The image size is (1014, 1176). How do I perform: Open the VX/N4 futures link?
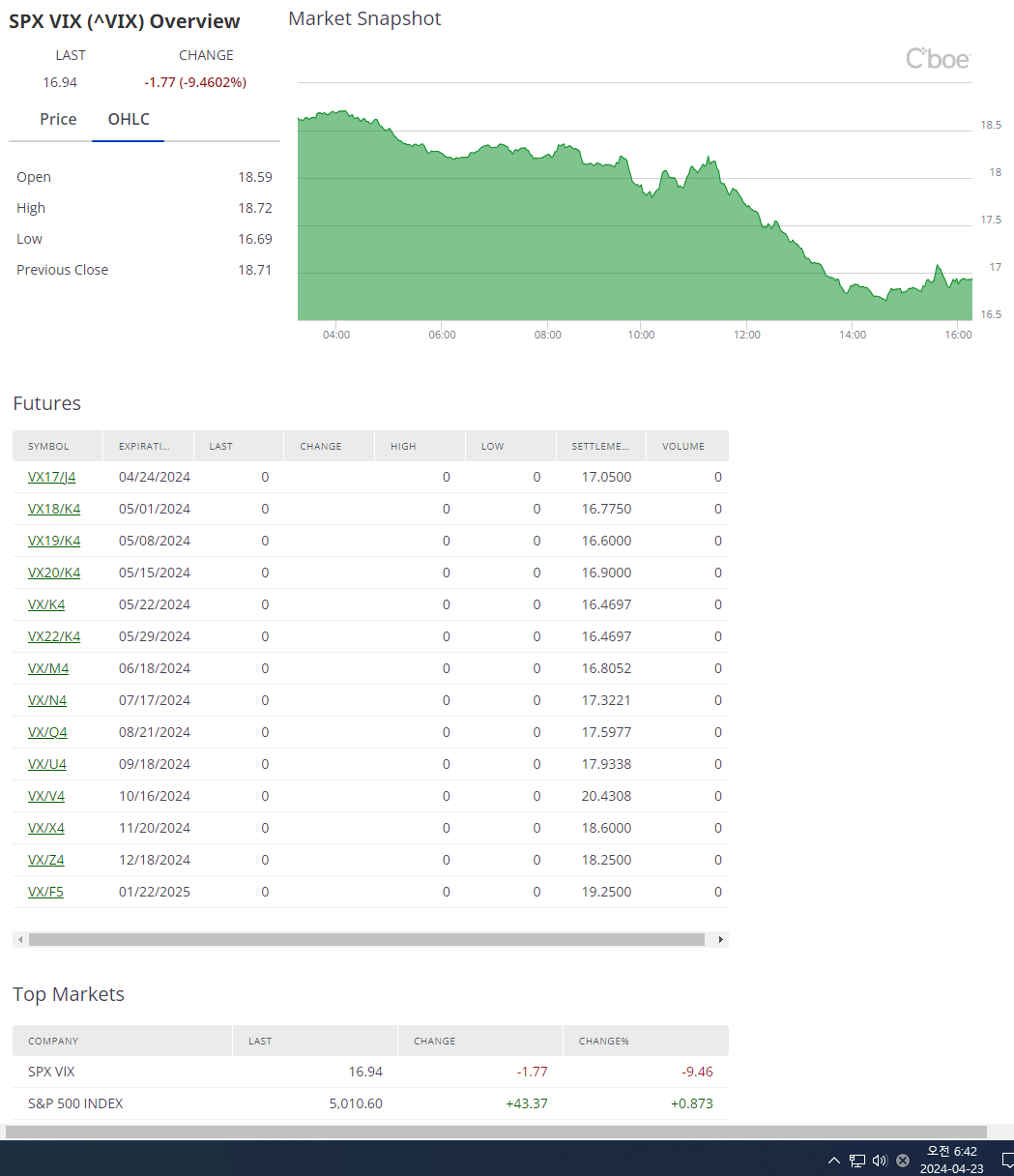pos(47,700)
